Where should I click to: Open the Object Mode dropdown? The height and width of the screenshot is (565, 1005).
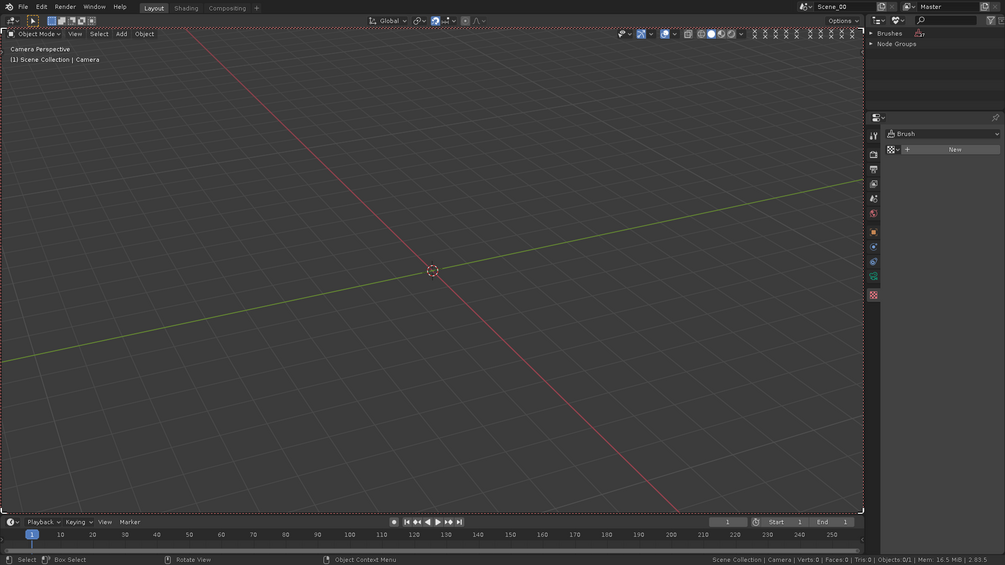click(34, 34)
